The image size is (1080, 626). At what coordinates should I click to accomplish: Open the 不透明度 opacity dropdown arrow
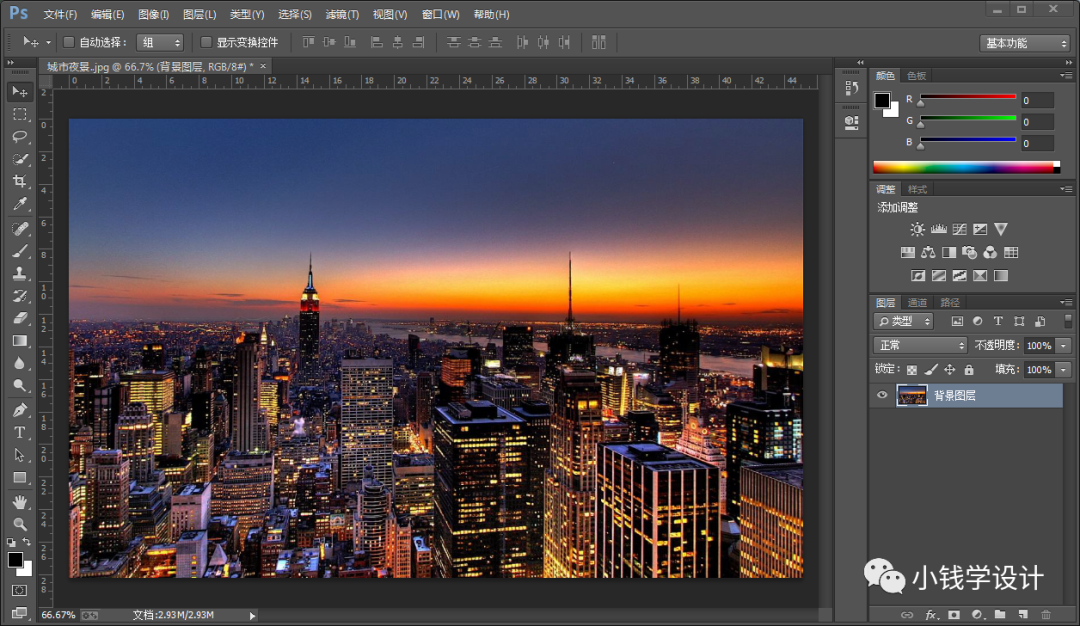click(1064, 346)
